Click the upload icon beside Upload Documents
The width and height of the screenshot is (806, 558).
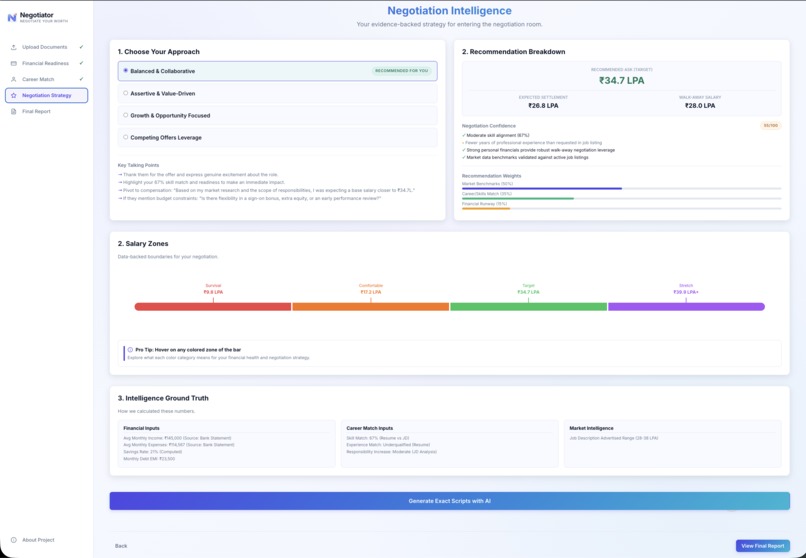14,47
